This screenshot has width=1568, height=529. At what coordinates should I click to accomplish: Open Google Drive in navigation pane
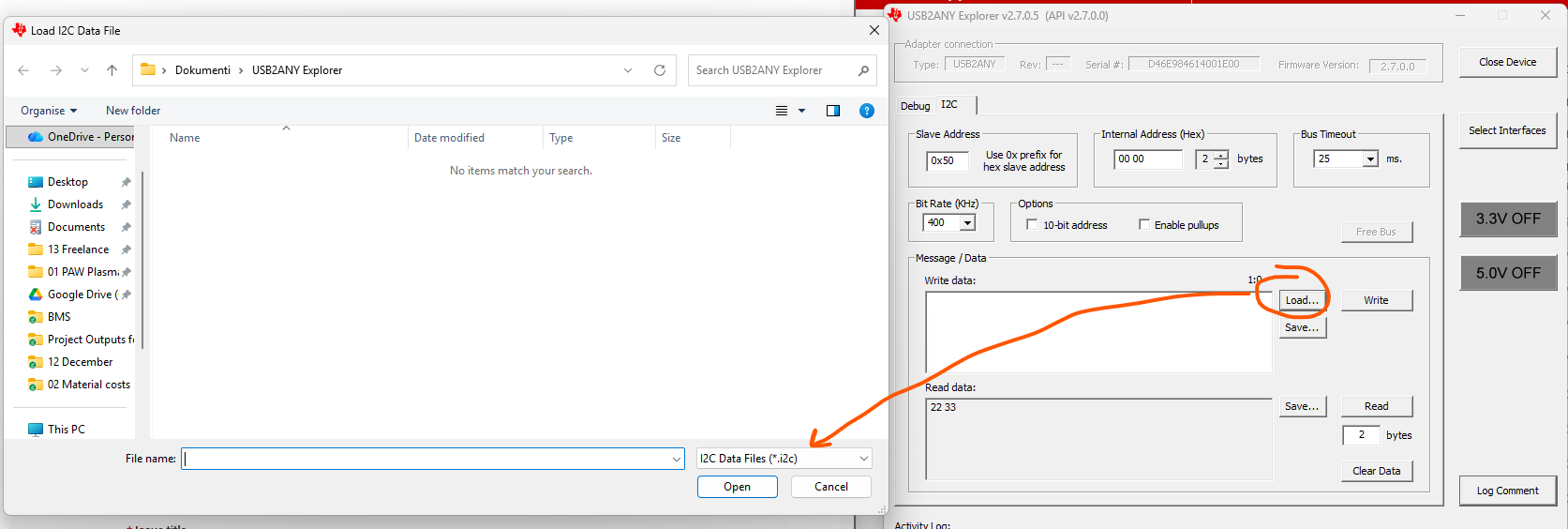82,295
